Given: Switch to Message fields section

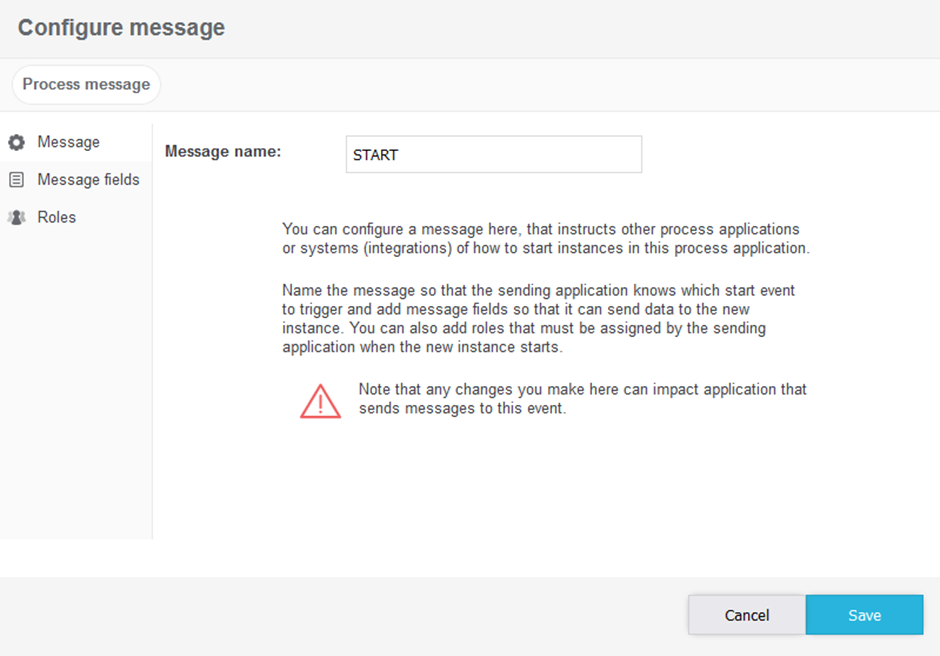Looking at the screenshot, I should (x=88, y=180).
